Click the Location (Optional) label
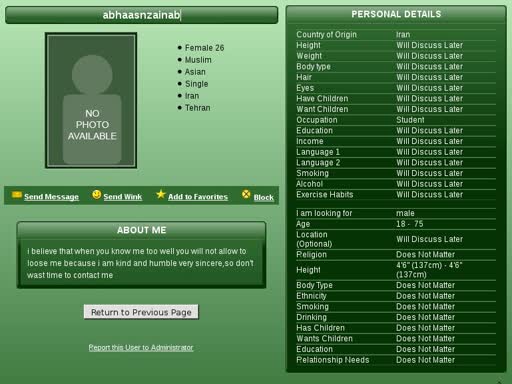This screenshot has height=384, width=512. [x=314, y=239]
